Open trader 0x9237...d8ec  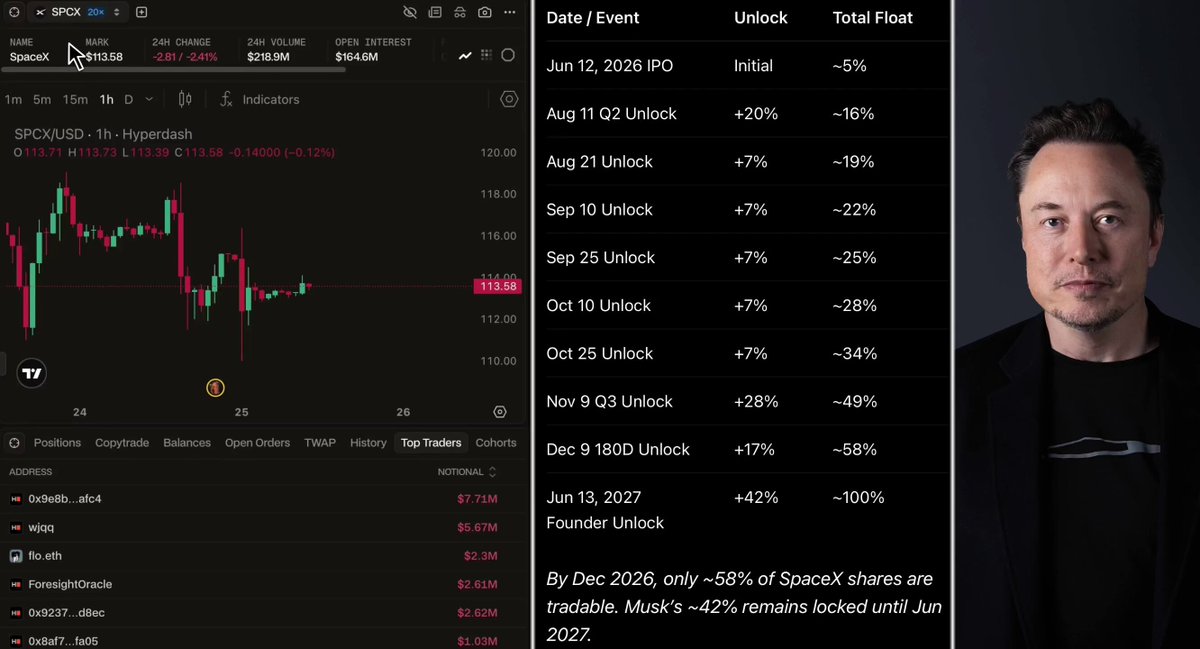point(66,613)
